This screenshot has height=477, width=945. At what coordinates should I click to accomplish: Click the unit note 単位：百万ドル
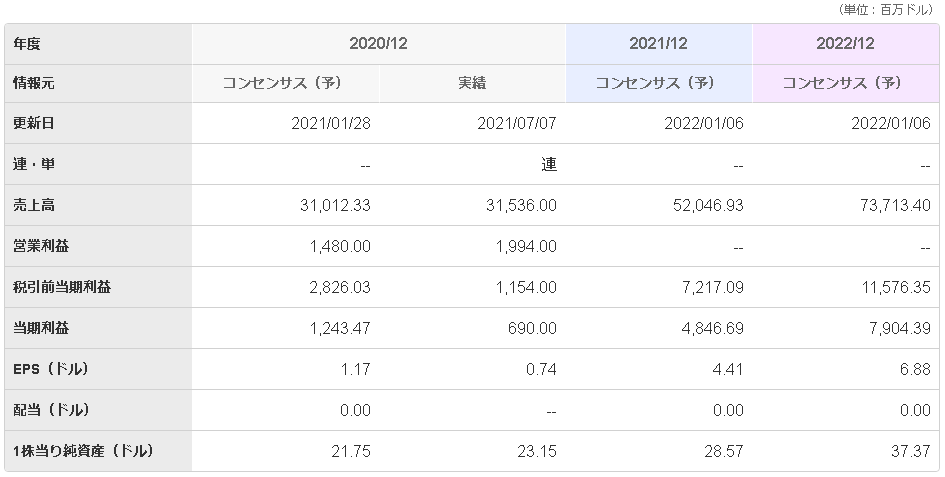pyautogui.click(x=886, y=9)
